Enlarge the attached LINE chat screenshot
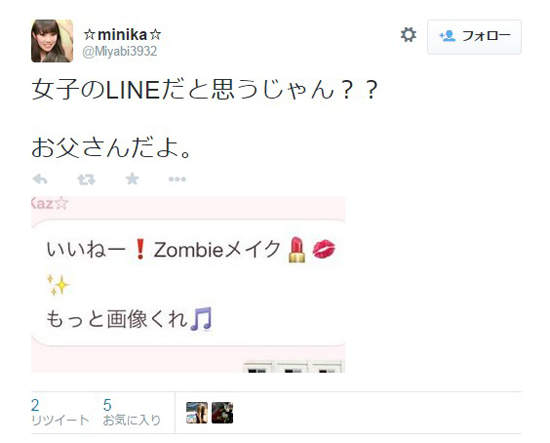This screenshot has height=443, width=550. (188, 284)
